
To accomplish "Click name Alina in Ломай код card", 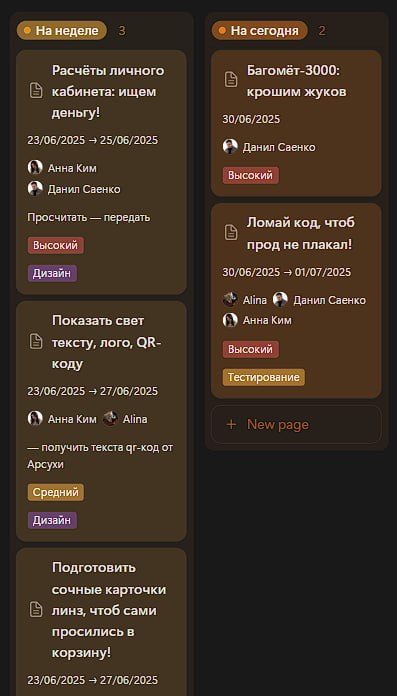I will coord(255,300).
